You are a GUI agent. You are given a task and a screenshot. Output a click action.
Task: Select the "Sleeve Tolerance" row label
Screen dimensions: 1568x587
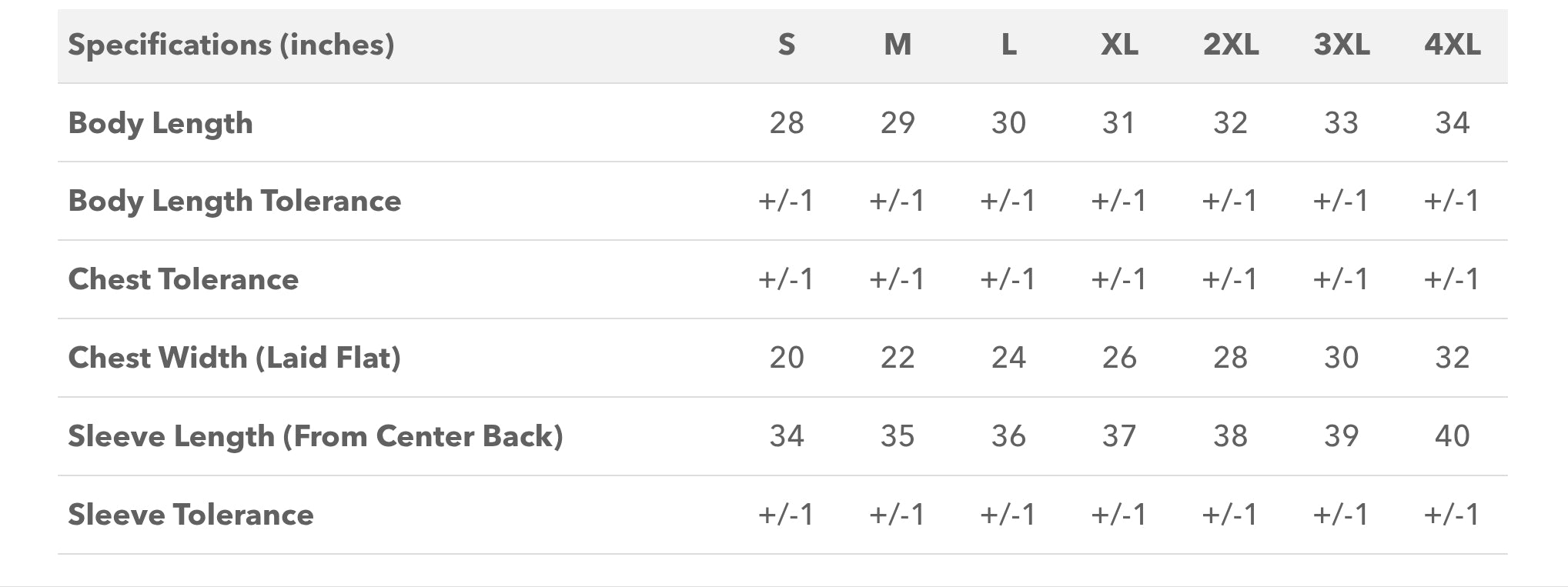coord(191,515)
